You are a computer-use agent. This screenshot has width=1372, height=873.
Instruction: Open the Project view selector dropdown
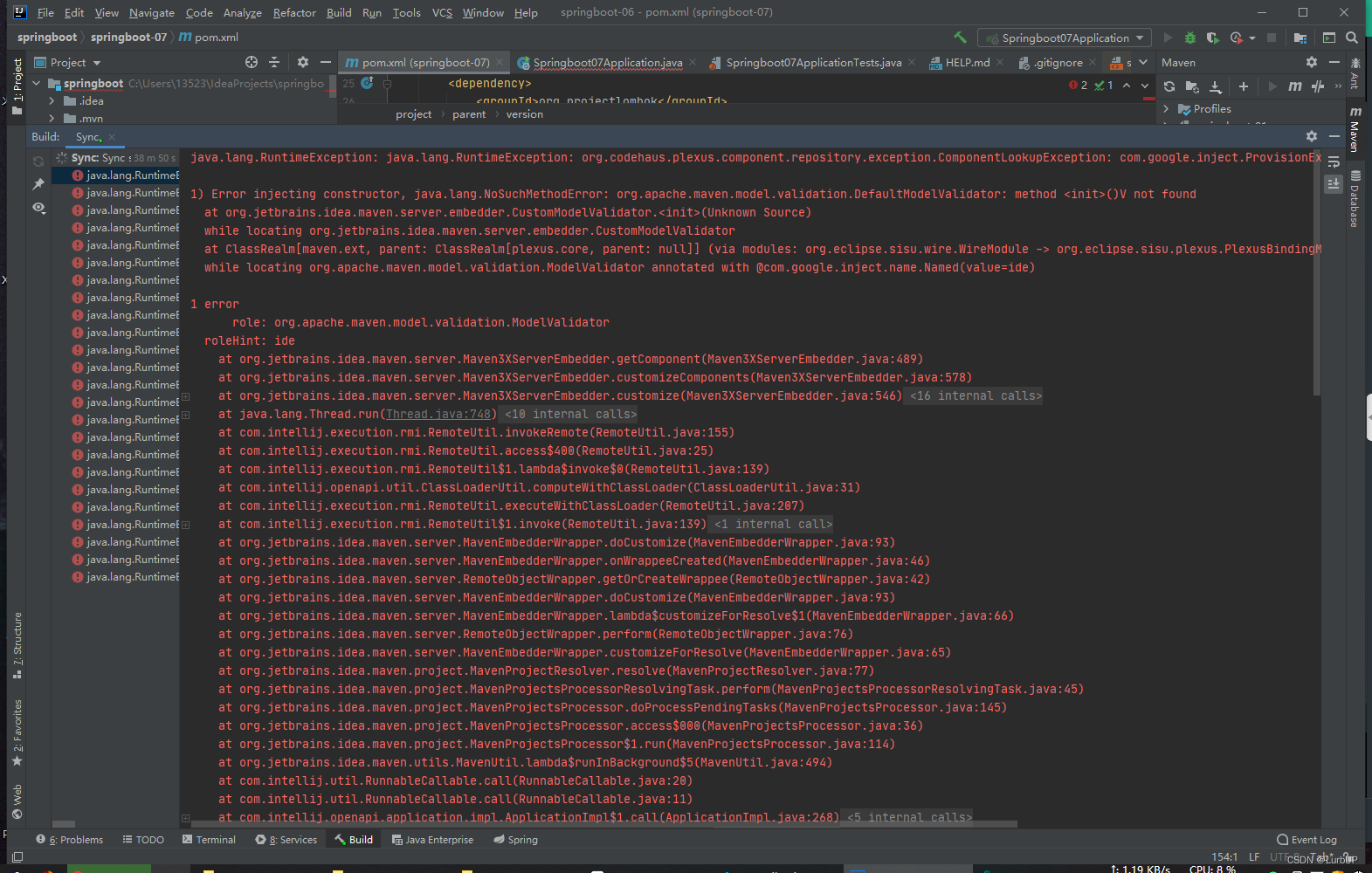(x=67, y=62)
